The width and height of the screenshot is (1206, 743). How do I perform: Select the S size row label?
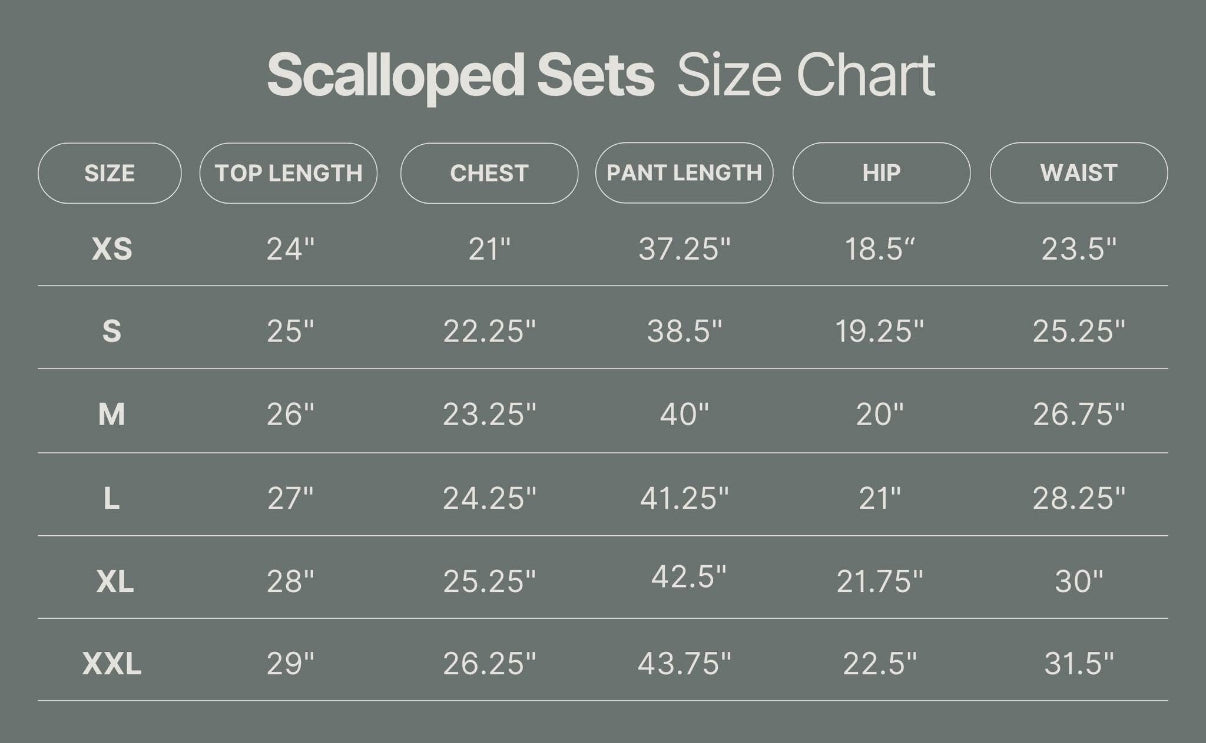tap(112, 331)
